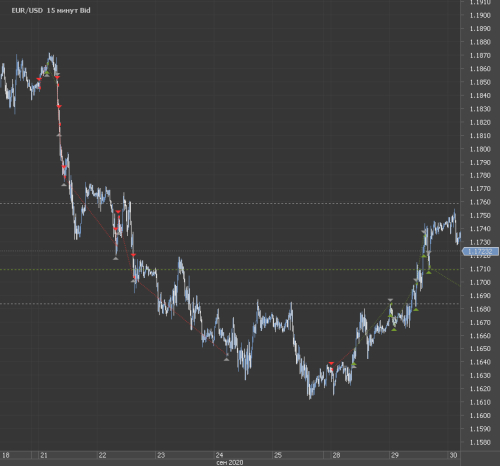Click the red sell marker near 1.1640 on day 28
This screenshot has width=500, height=466.
331,363
